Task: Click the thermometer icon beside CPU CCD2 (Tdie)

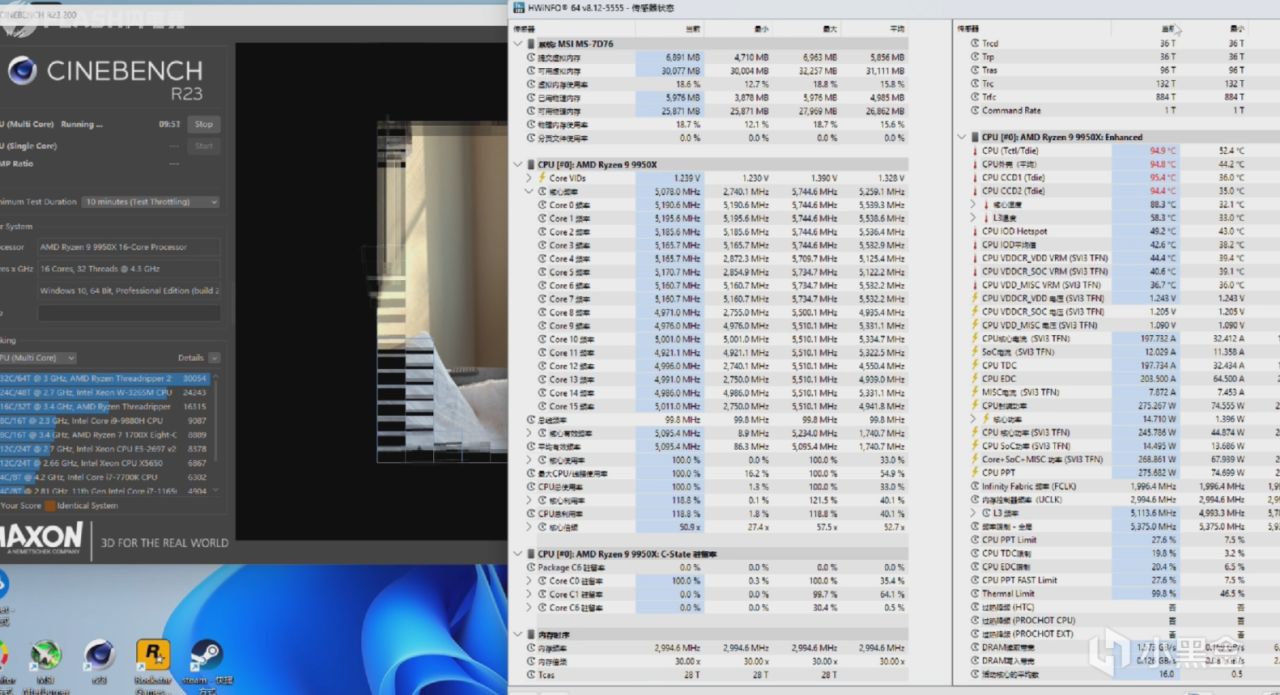Action: click(x=974, y=190)
